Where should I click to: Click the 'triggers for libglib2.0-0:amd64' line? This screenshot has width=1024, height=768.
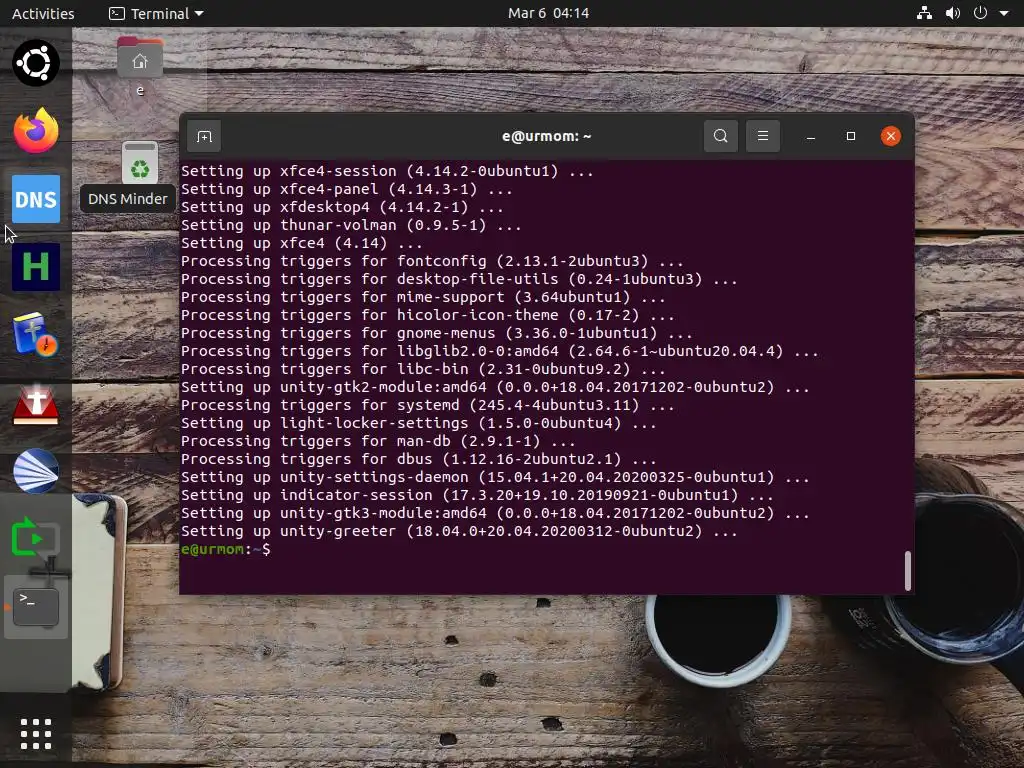500,351
